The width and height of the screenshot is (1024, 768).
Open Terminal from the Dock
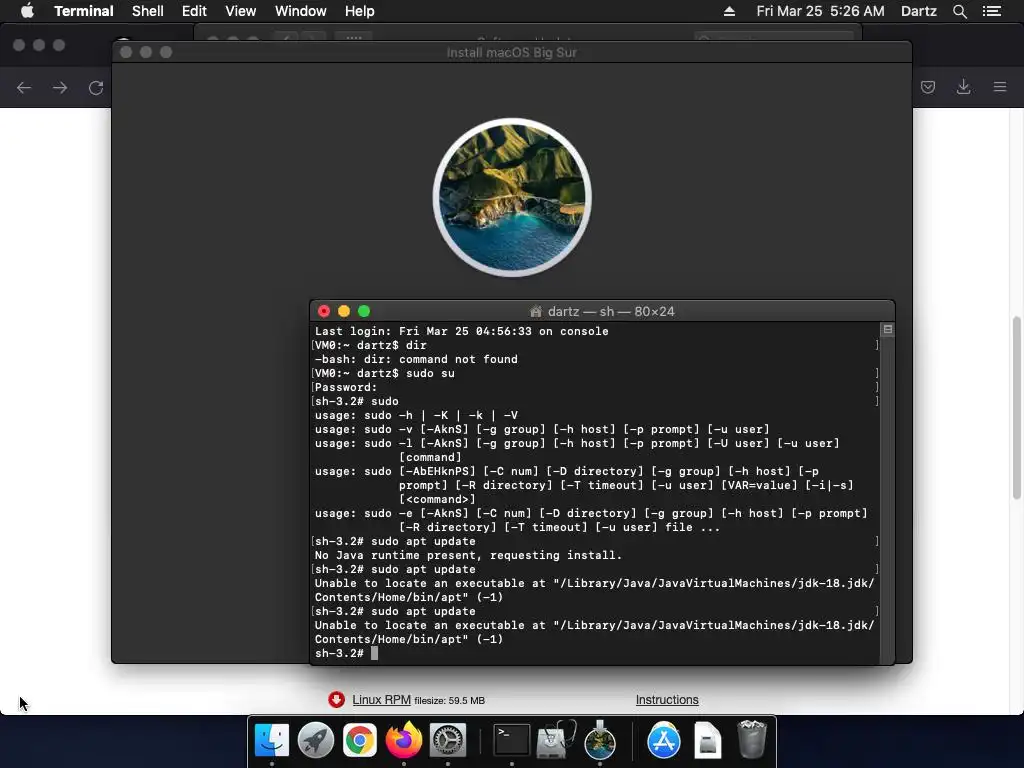[x=511, y=741]
